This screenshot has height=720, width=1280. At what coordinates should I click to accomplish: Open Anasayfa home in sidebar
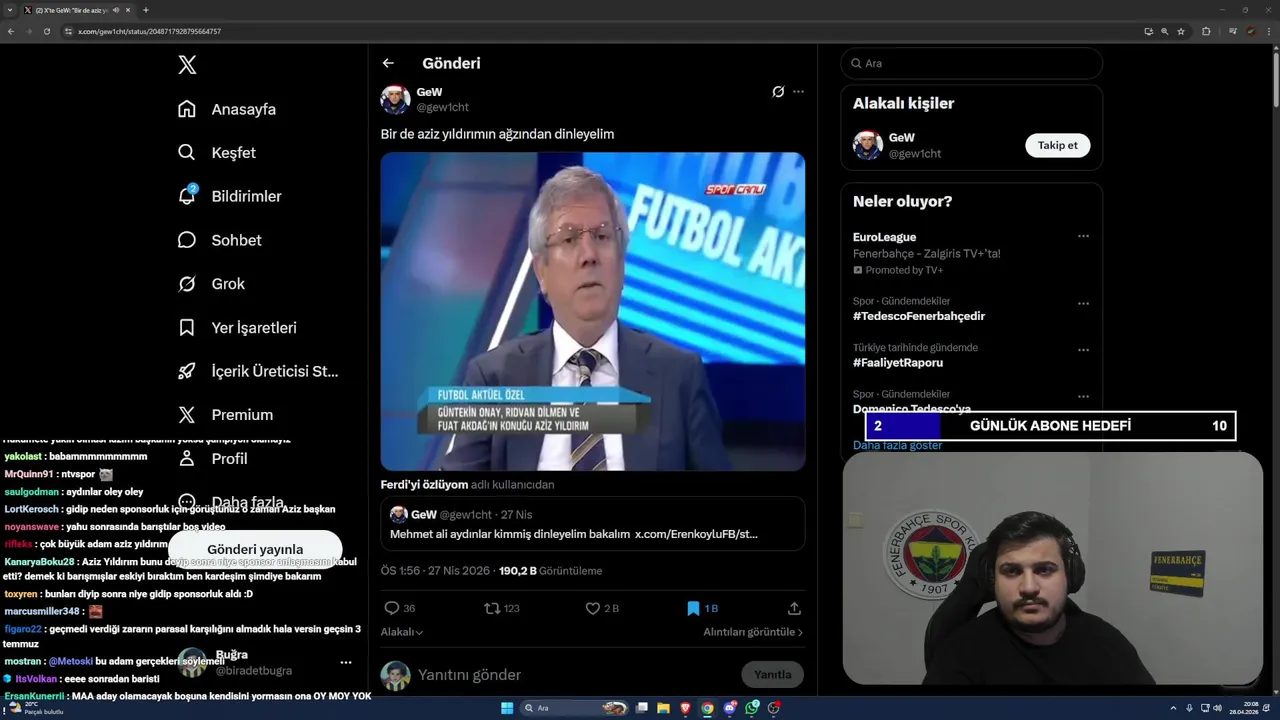pos(227,109)
